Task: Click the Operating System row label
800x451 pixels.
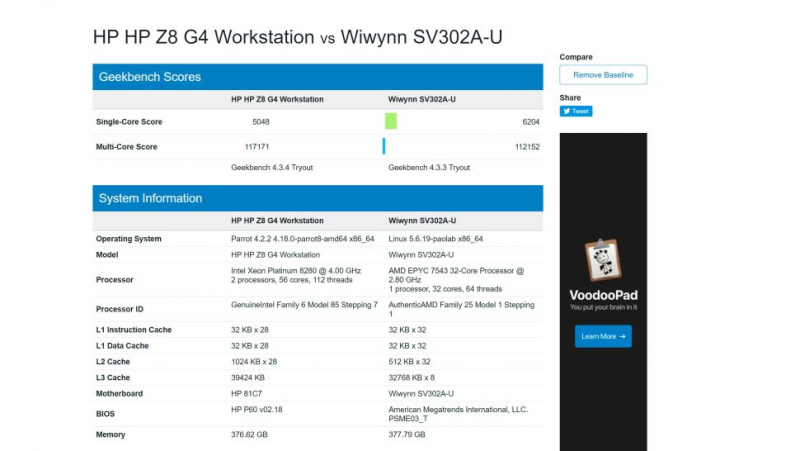Action: (x=129, y=239)
